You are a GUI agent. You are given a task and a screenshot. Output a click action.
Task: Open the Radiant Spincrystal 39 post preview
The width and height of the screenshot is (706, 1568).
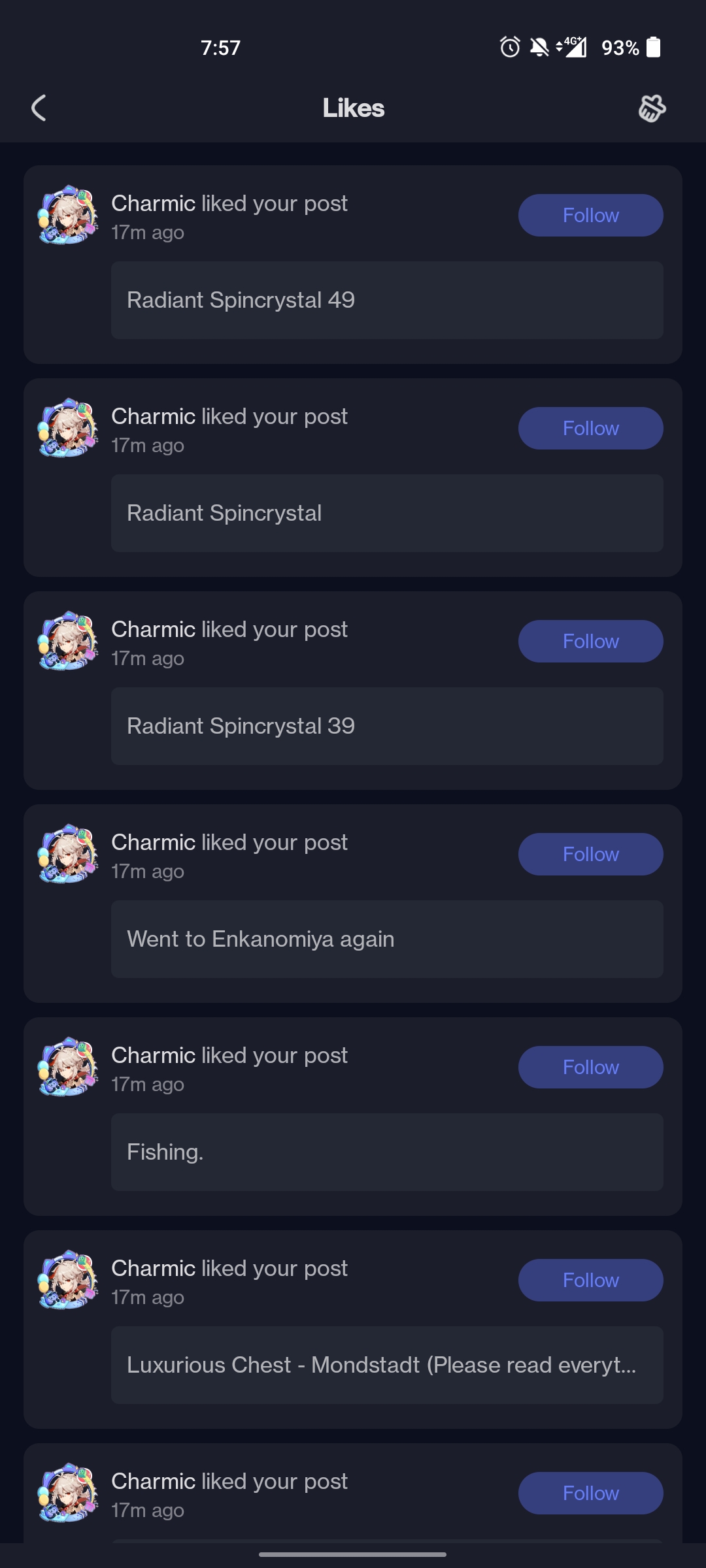(387, 726)
